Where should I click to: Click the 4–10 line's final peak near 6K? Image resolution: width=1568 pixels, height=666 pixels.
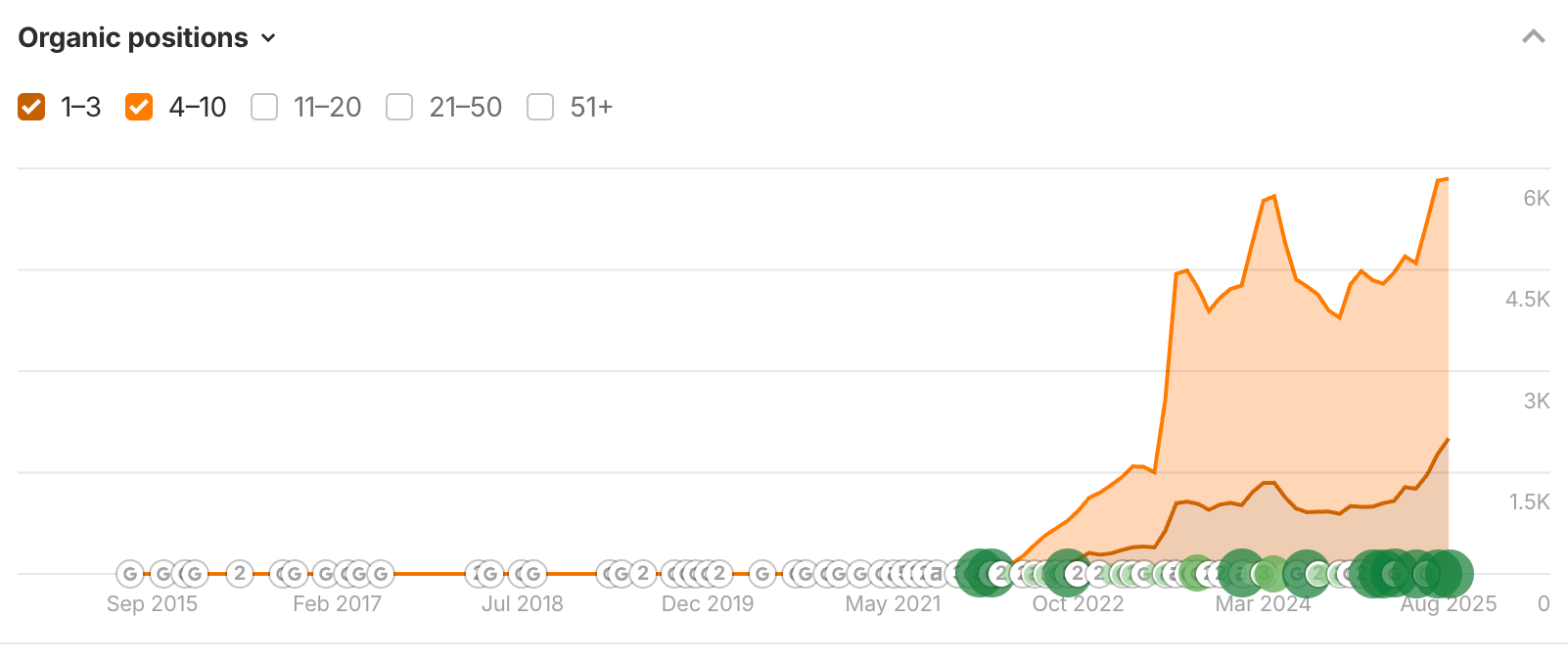pyautogui.click(x=1447, y=179)
